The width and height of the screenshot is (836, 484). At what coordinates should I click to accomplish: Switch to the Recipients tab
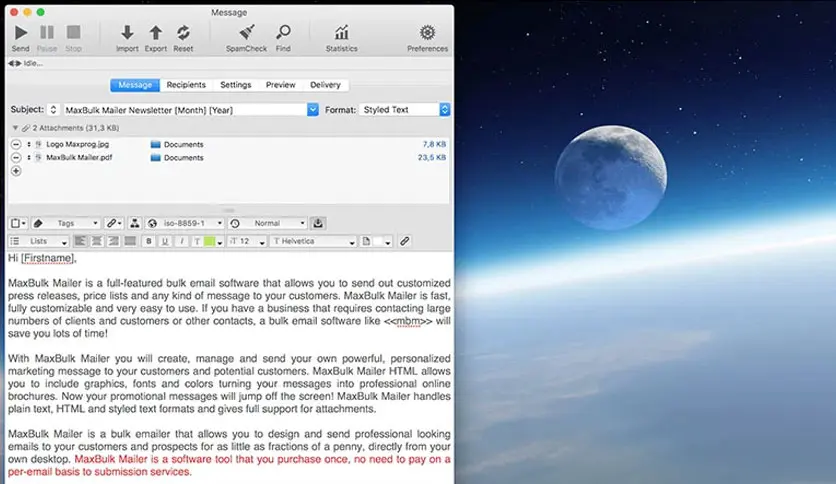(186, 85)
